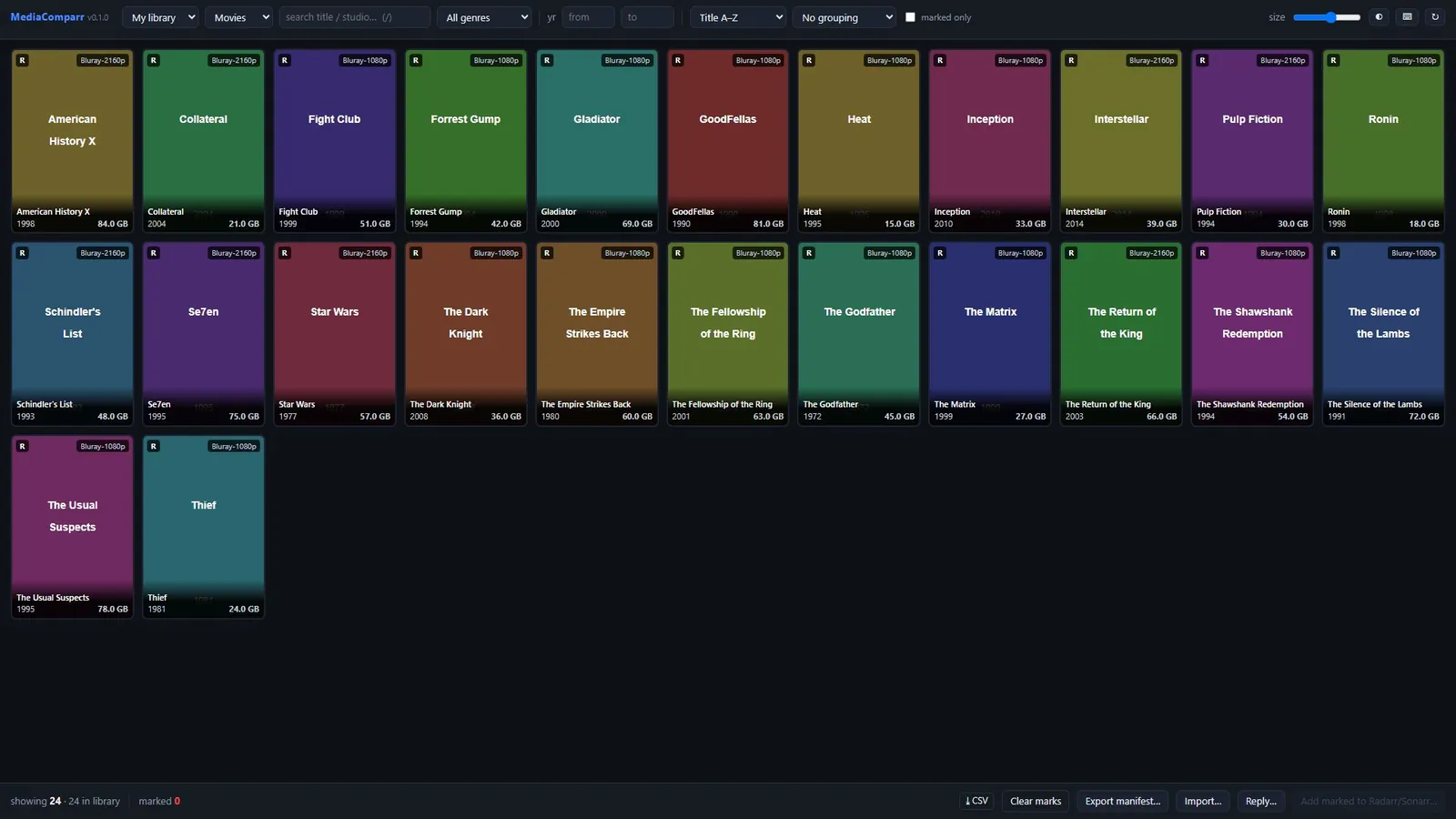The width and height of the screenshot is (1456, 819).
Task: Click the Reply button
Action: click(1260, 801)
